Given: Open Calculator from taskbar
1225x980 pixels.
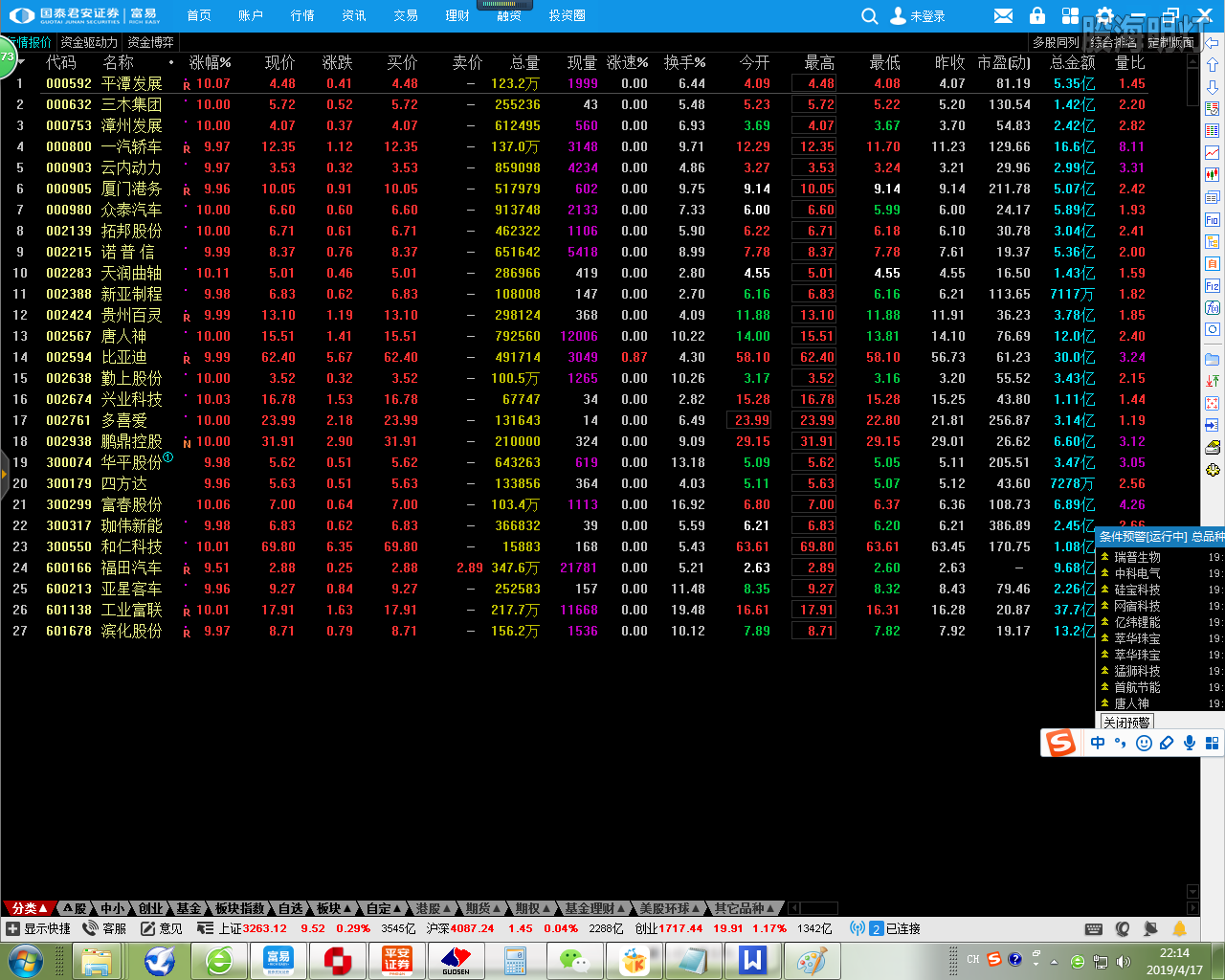Looking at the screenshot, I should [x=515, y=961].
